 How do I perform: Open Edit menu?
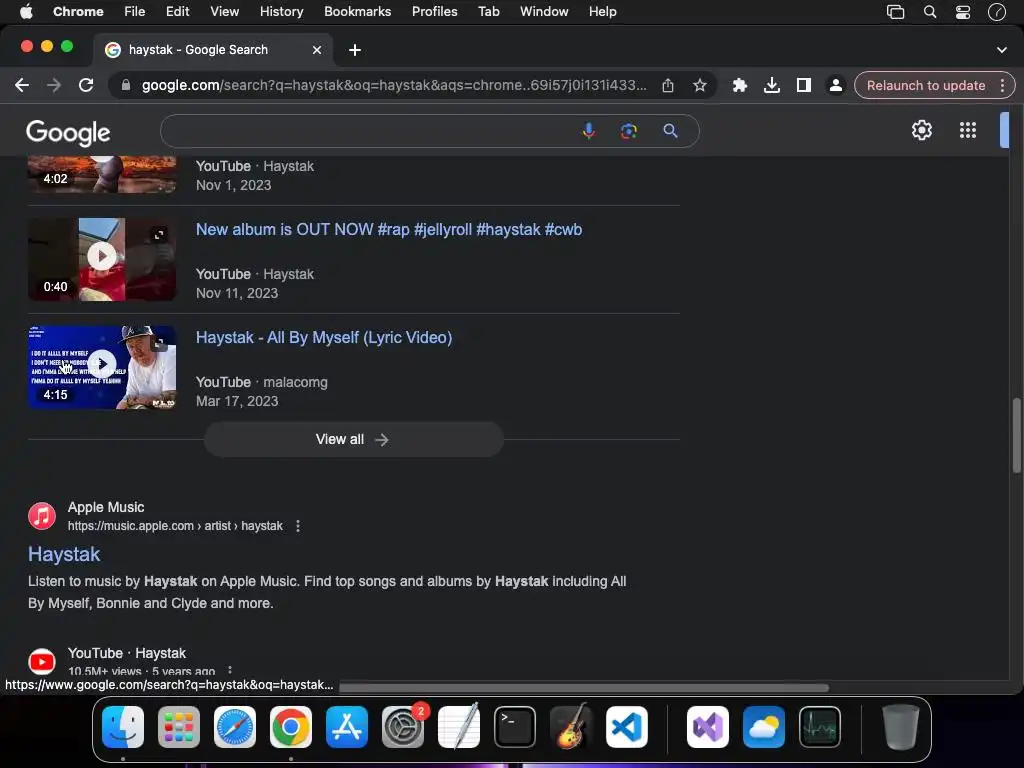[177, 11]
